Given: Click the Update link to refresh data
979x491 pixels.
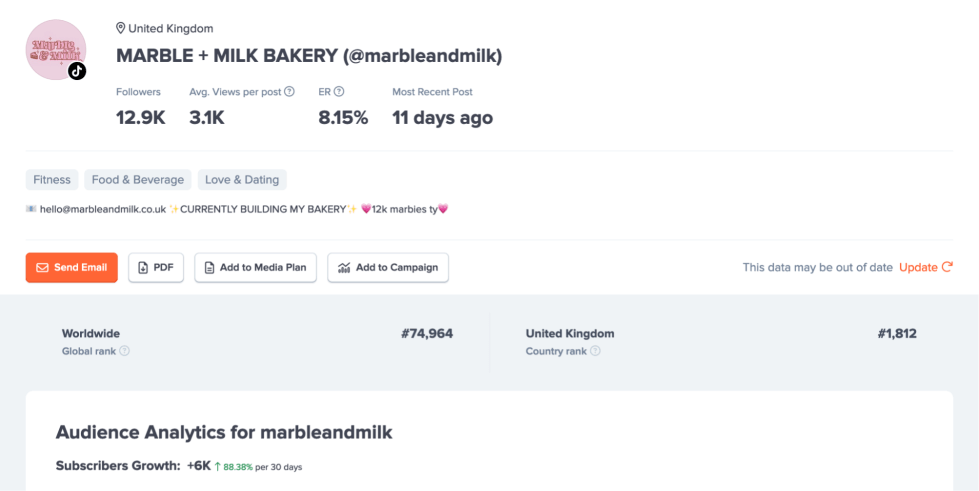Looking at the screenshot, I should pyautogui.click(x=918, y=267).
